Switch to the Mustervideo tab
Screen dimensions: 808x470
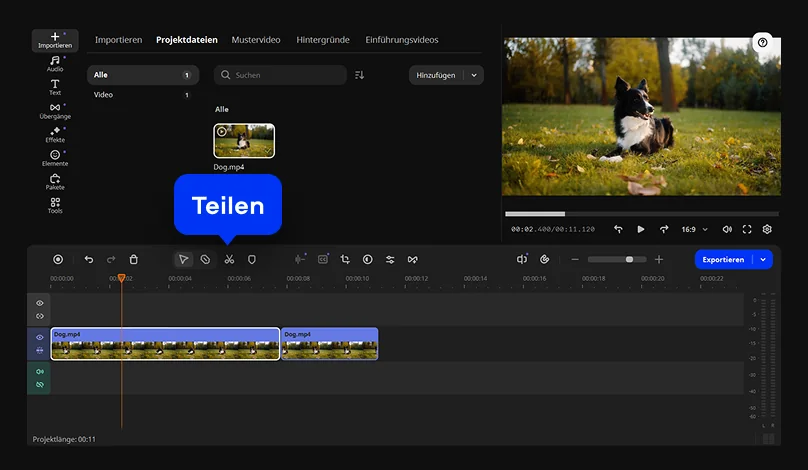(x=256, y=40)
